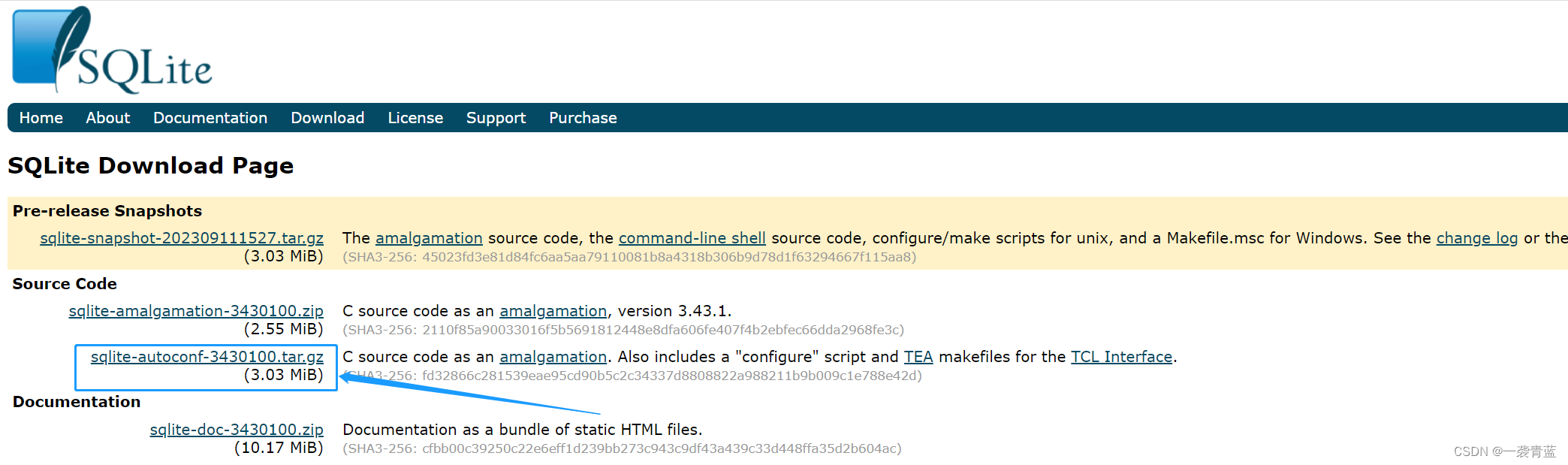Click amalgamation link beside version 3.43.1
Screen dimensions: 1568x465
pyautogui.click(x=553, y=311)
